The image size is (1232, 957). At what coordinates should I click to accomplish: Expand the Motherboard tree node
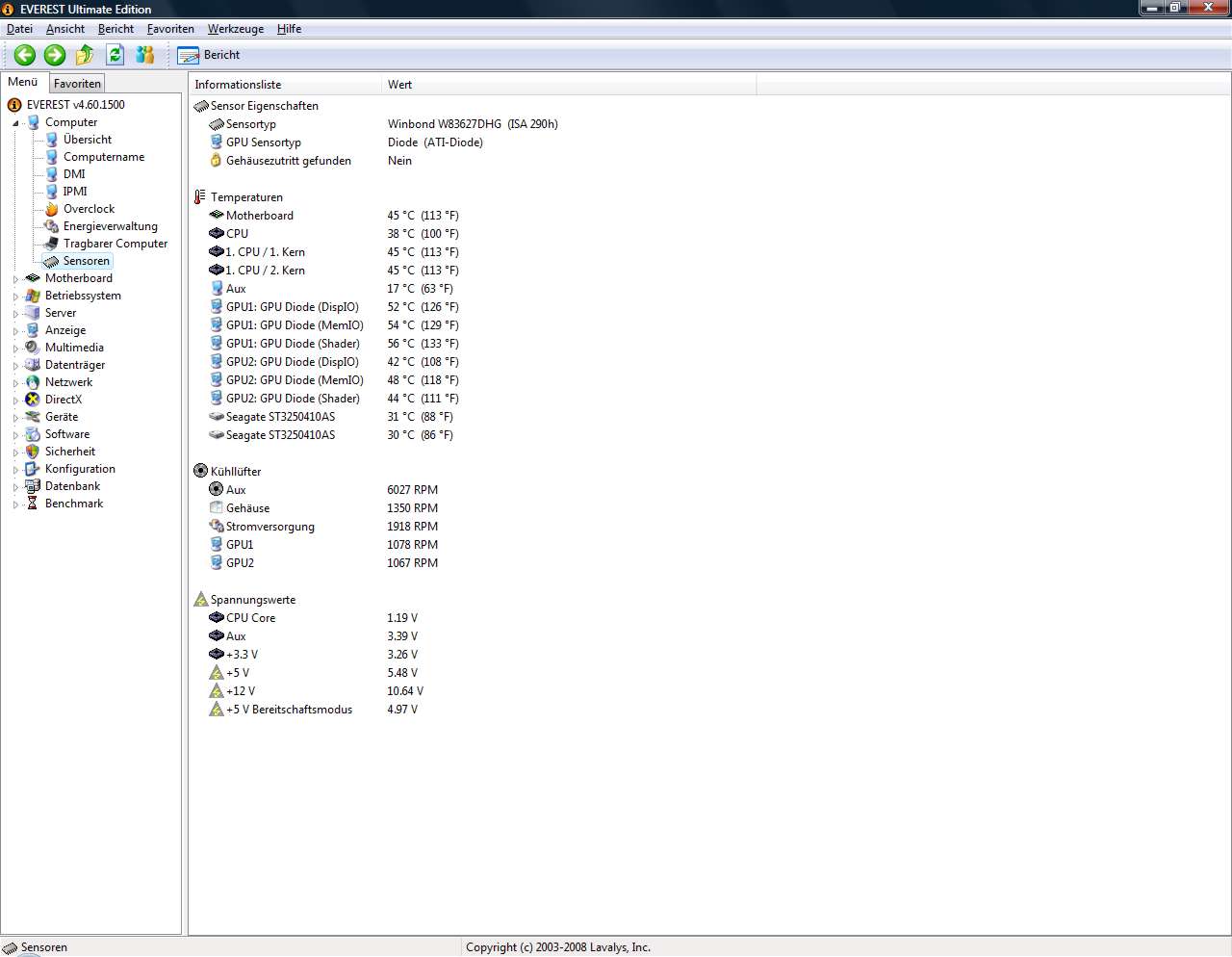pos(15,279)
